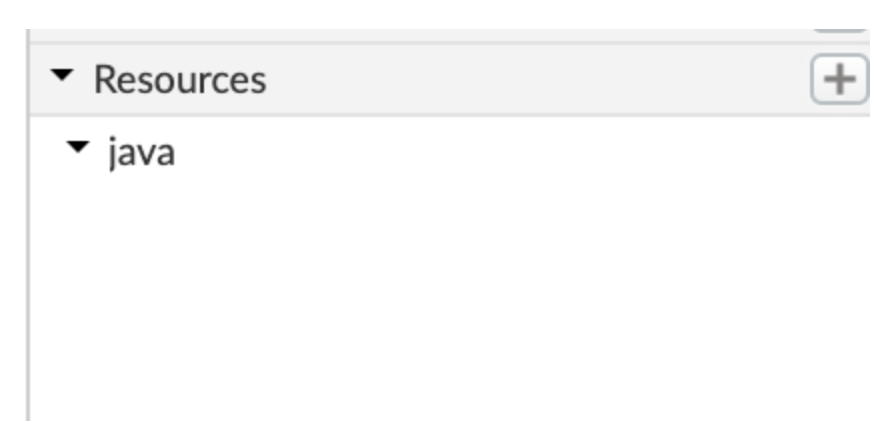Click the Resources header bar
The height and width of the screenshot is (444, 896).
500,79
